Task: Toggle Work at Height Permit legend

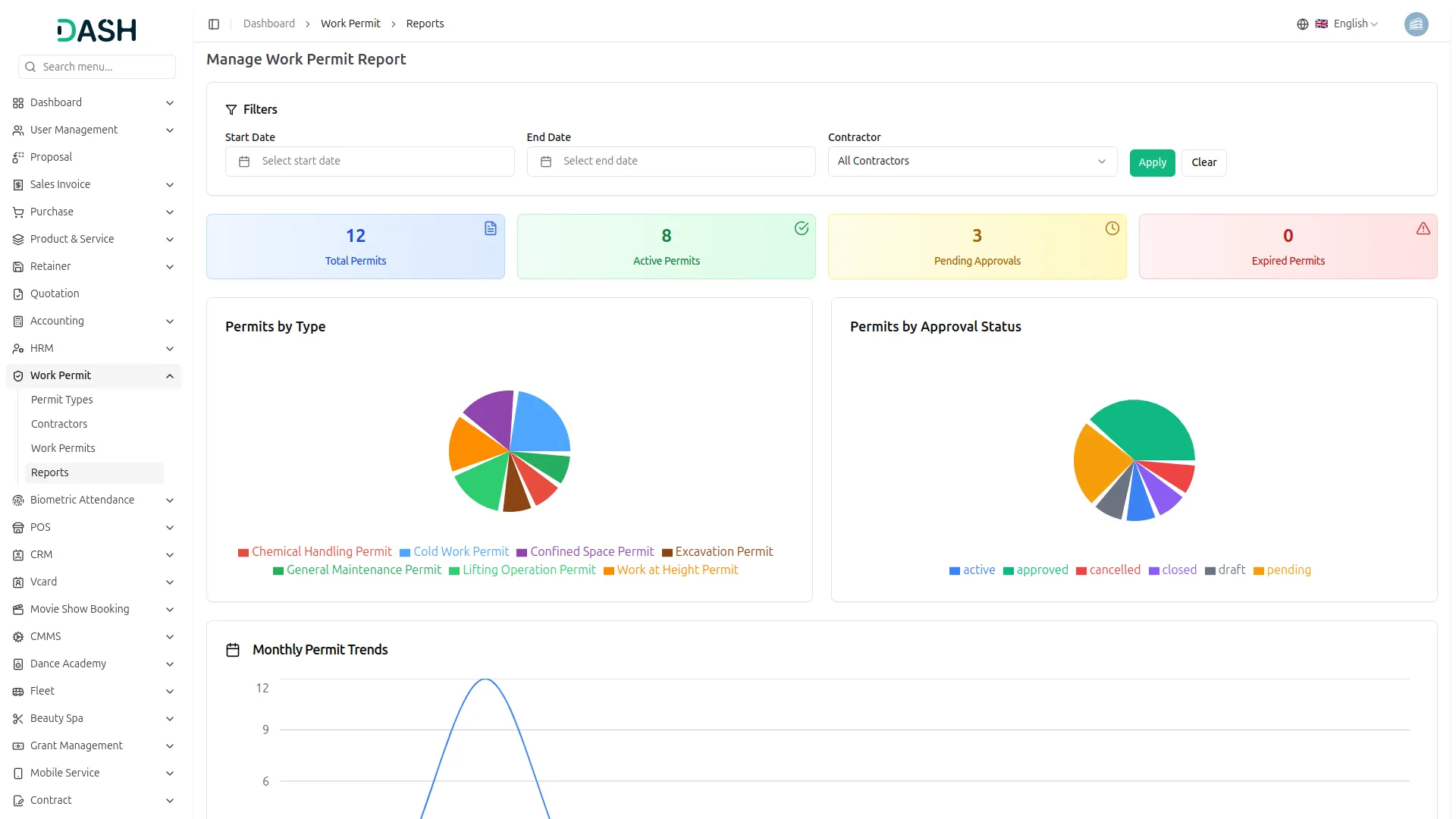Action: [x=670, y=570]
